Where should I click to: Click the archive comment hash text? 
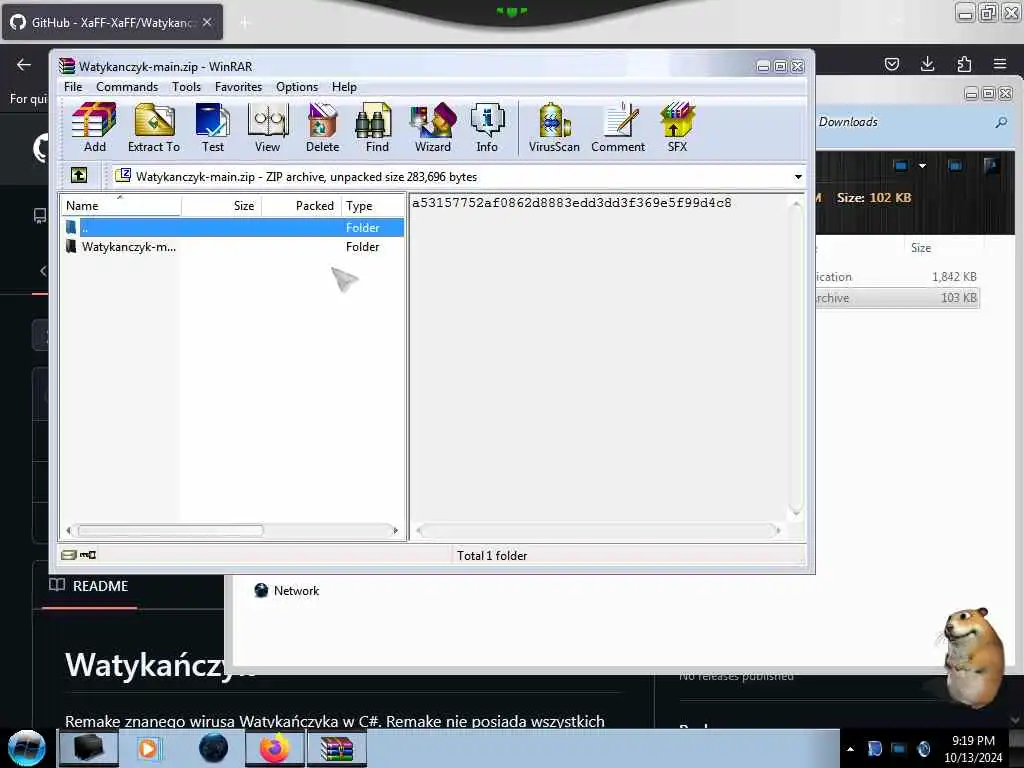(x=571, y=202)
